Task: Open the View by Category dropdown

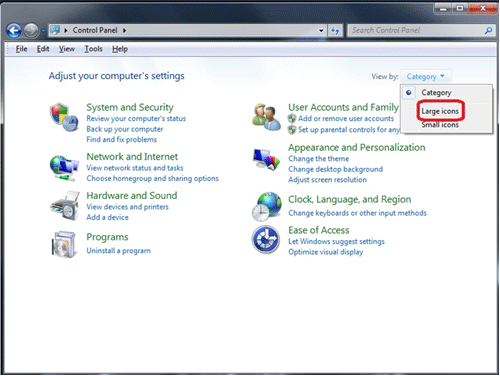Action: tap(425, 77)
